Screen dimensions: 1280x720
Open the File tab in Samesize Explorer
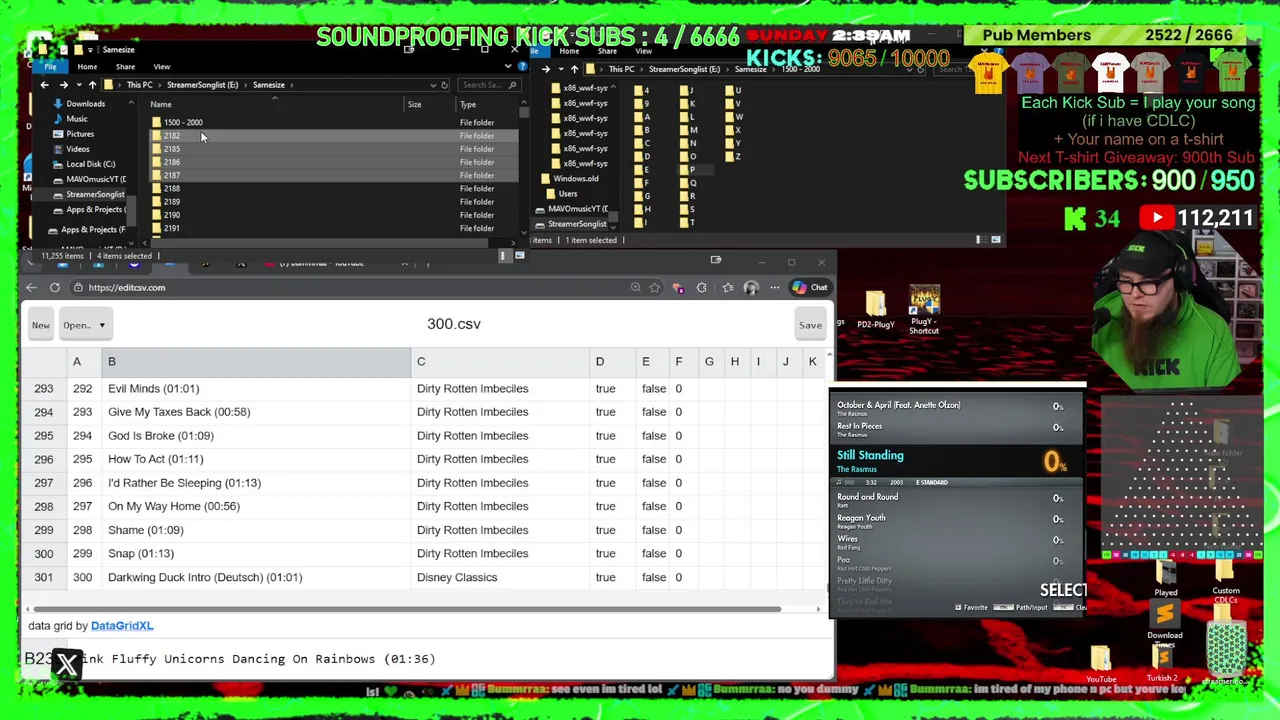click(x=50, y=67)
